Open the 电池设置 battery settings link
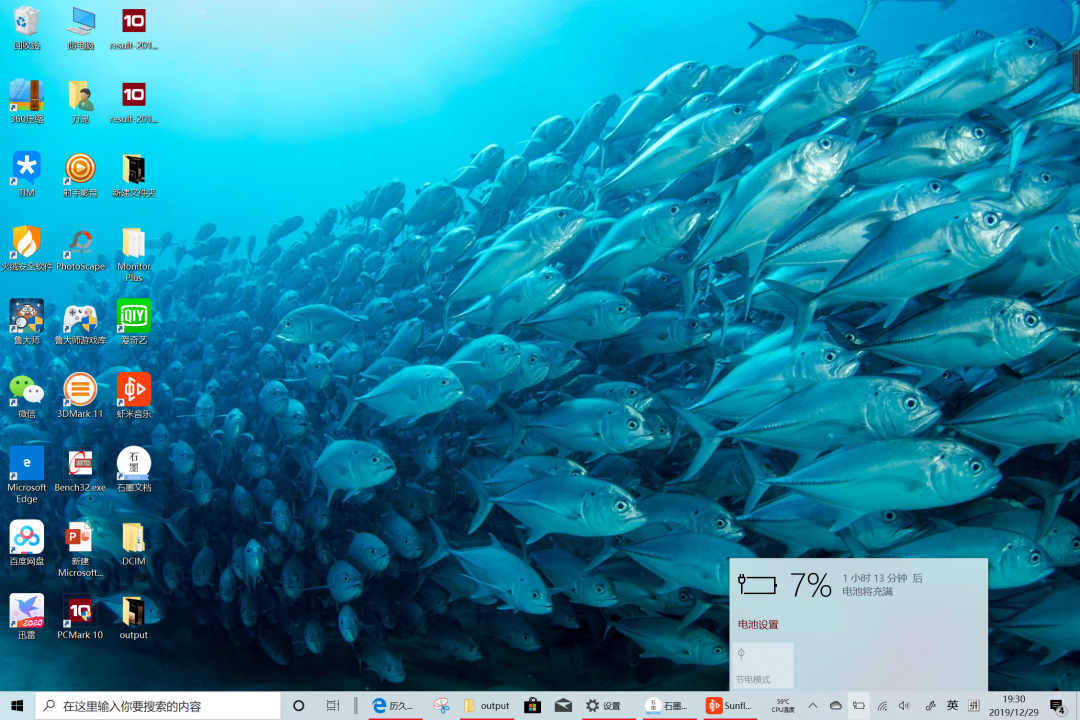 pos(758,625)
